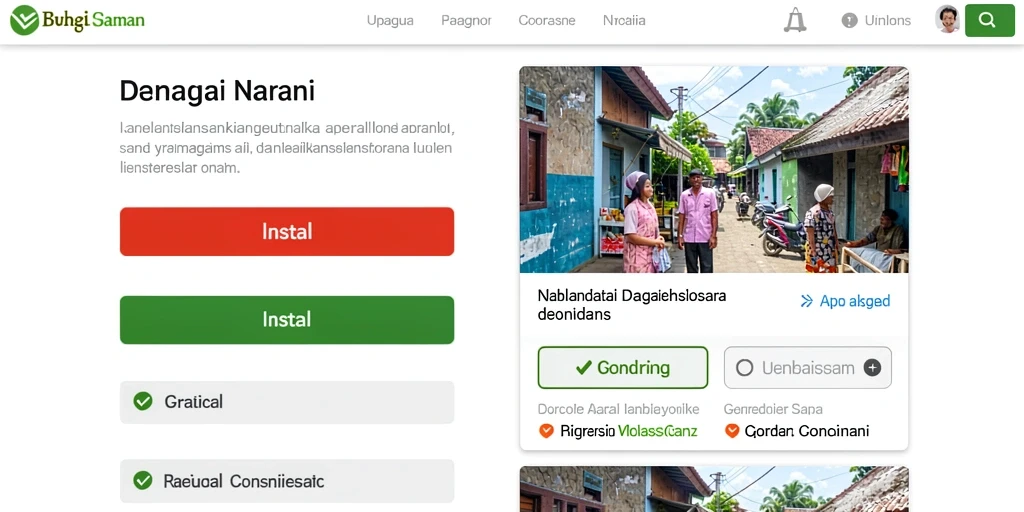
Task: Open the second card's partial street photo
Action: pyautogui.click(x=714, y=489)
